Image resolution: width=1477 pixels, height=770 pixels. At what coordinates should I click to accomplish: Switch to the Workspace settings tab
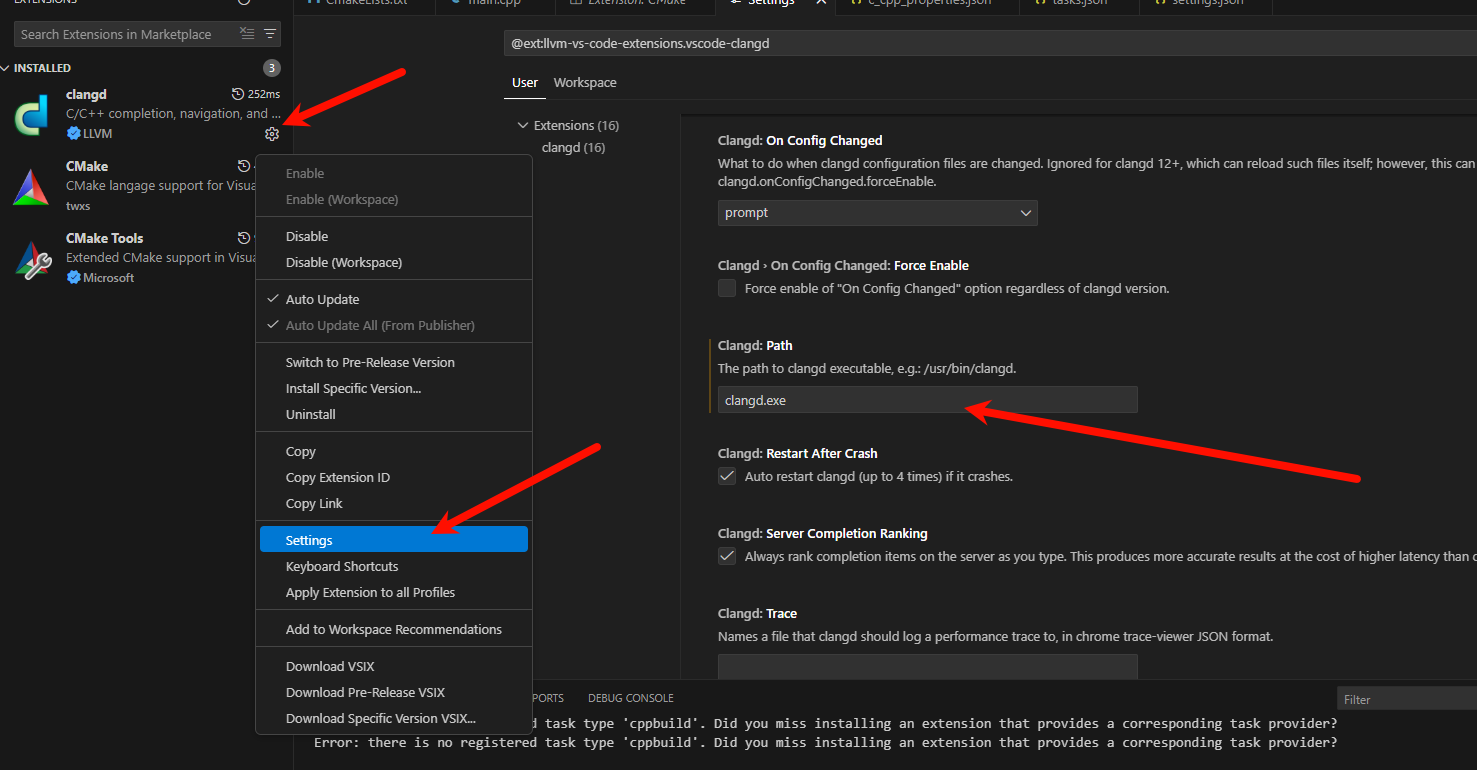tap(585, 83)
